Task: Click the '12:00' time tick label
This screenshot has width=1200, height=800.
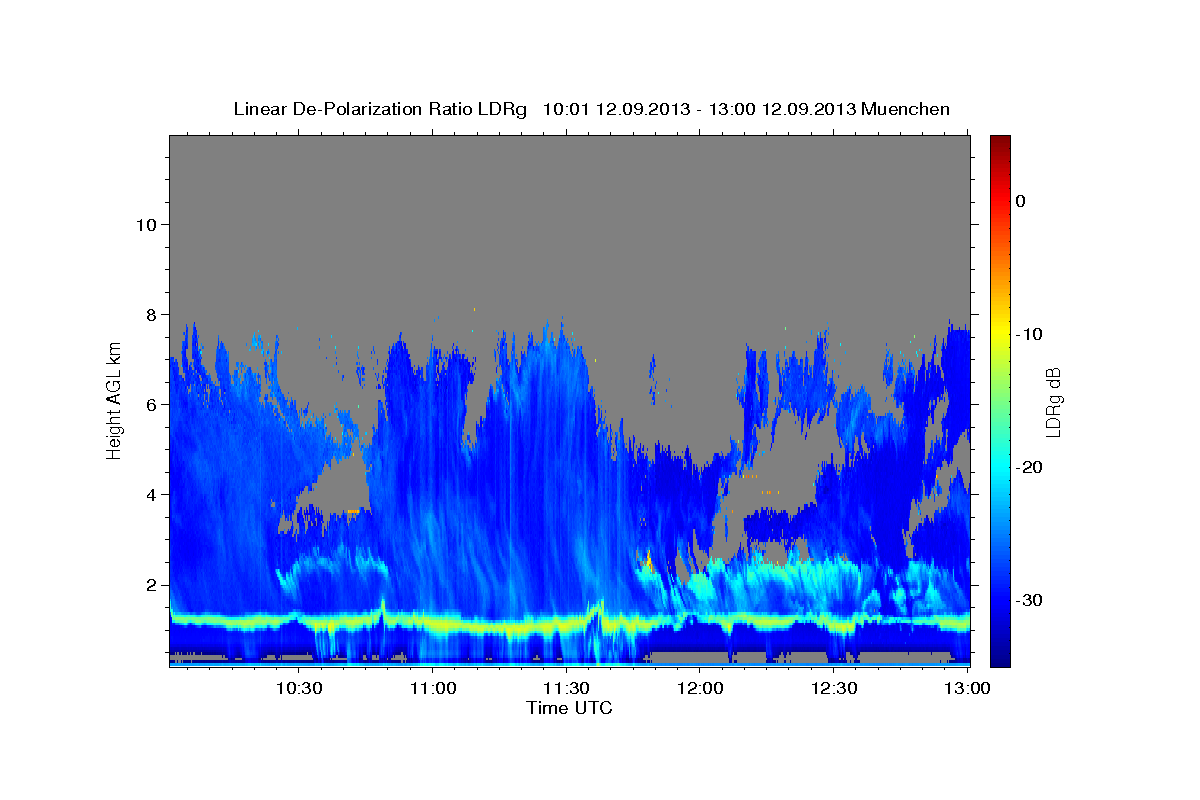Action: tap(700, 688)
